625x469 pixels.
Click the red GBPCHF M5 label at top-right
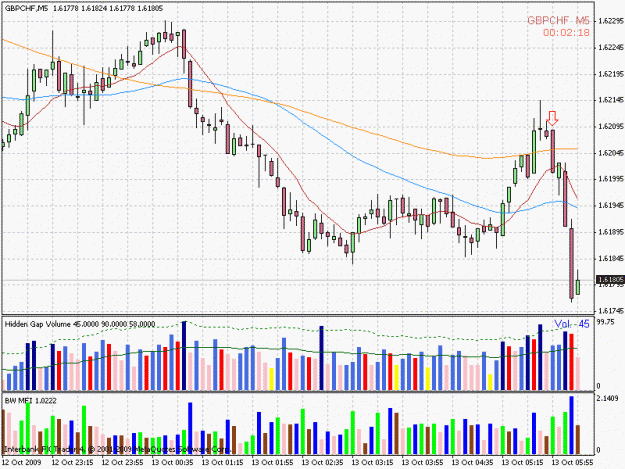pyautogui.click(x=558, y=21)
